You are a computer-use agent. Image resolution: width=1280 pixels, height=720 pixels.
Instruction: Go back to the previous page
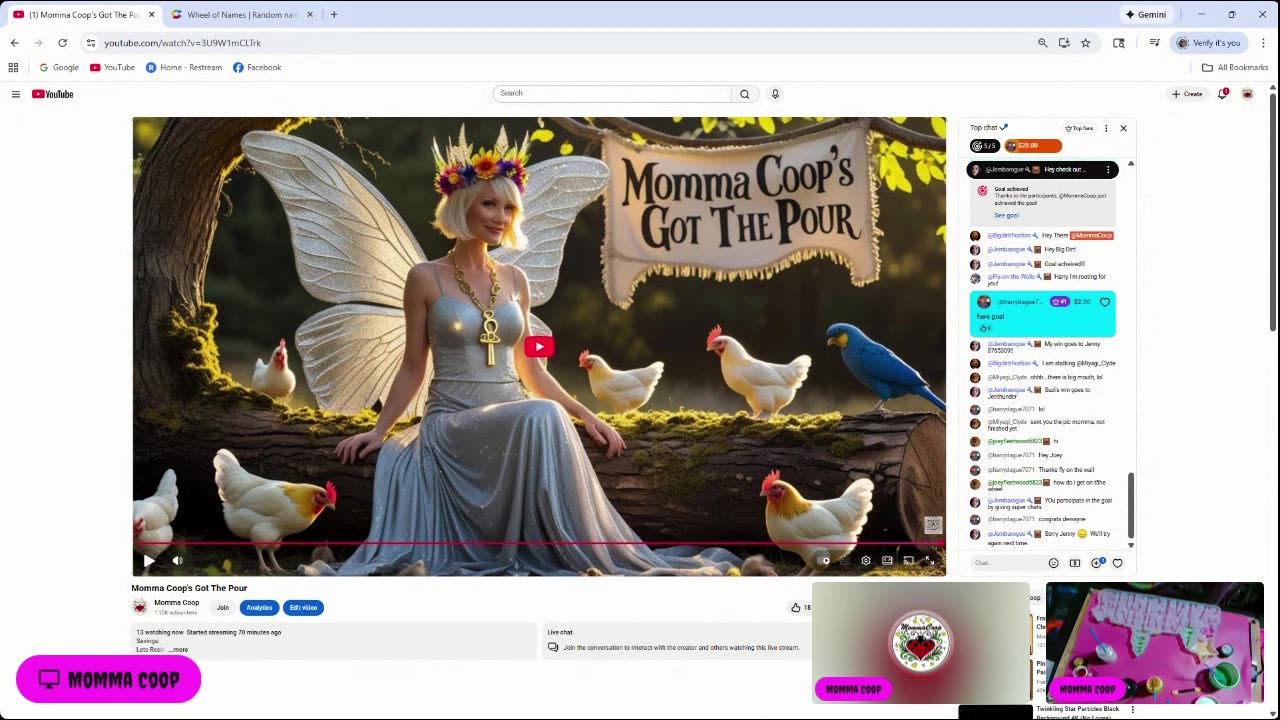[x=15, y=43]
